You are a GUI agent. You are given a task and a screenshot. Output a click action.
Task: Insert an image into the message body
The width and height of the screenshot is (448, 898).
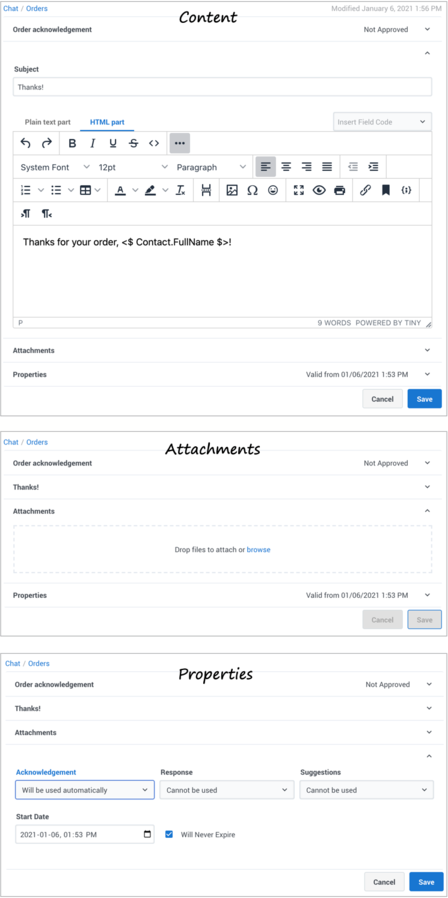click(x=231, y=191)
